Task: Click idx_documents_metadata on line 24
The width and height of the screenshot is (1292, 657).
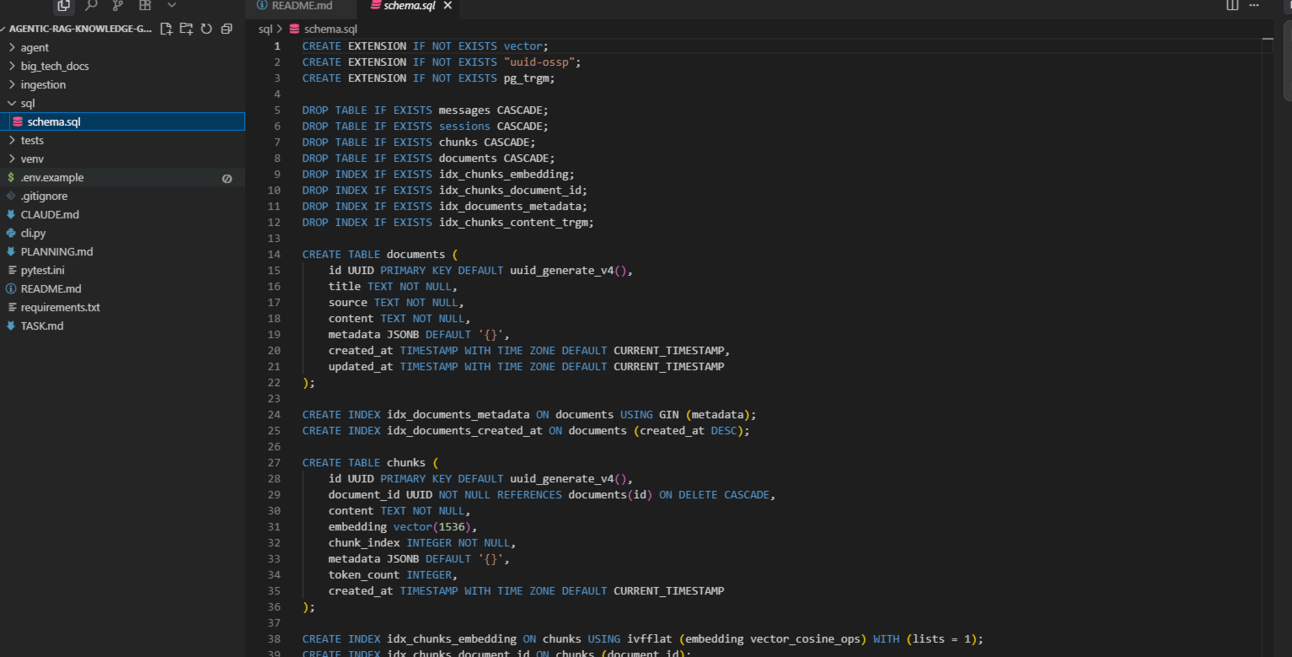Action: click(x=458, y=414)
